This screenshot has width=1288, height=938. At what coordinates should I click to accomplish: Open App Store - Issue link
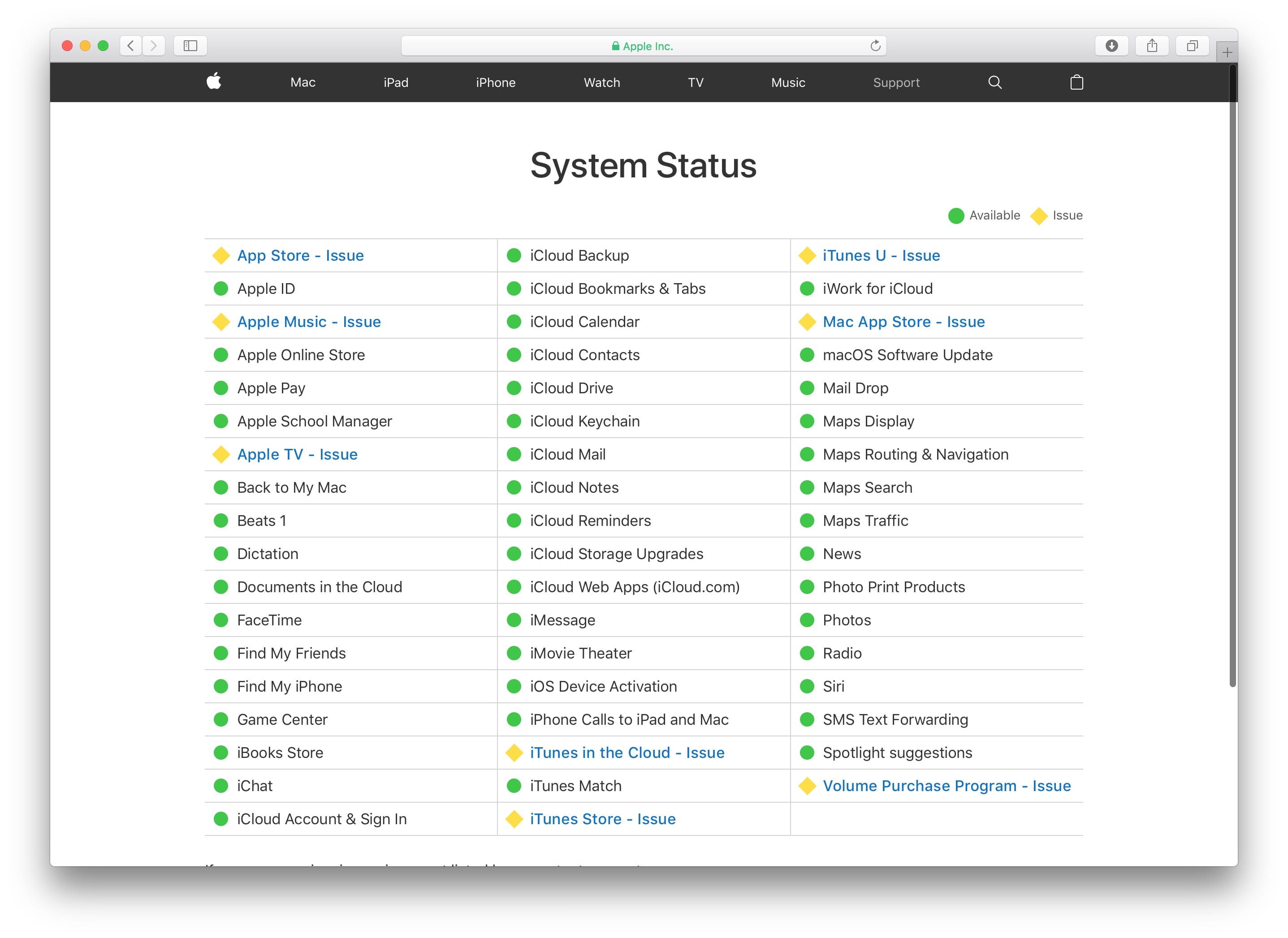(x=300, y=255)
